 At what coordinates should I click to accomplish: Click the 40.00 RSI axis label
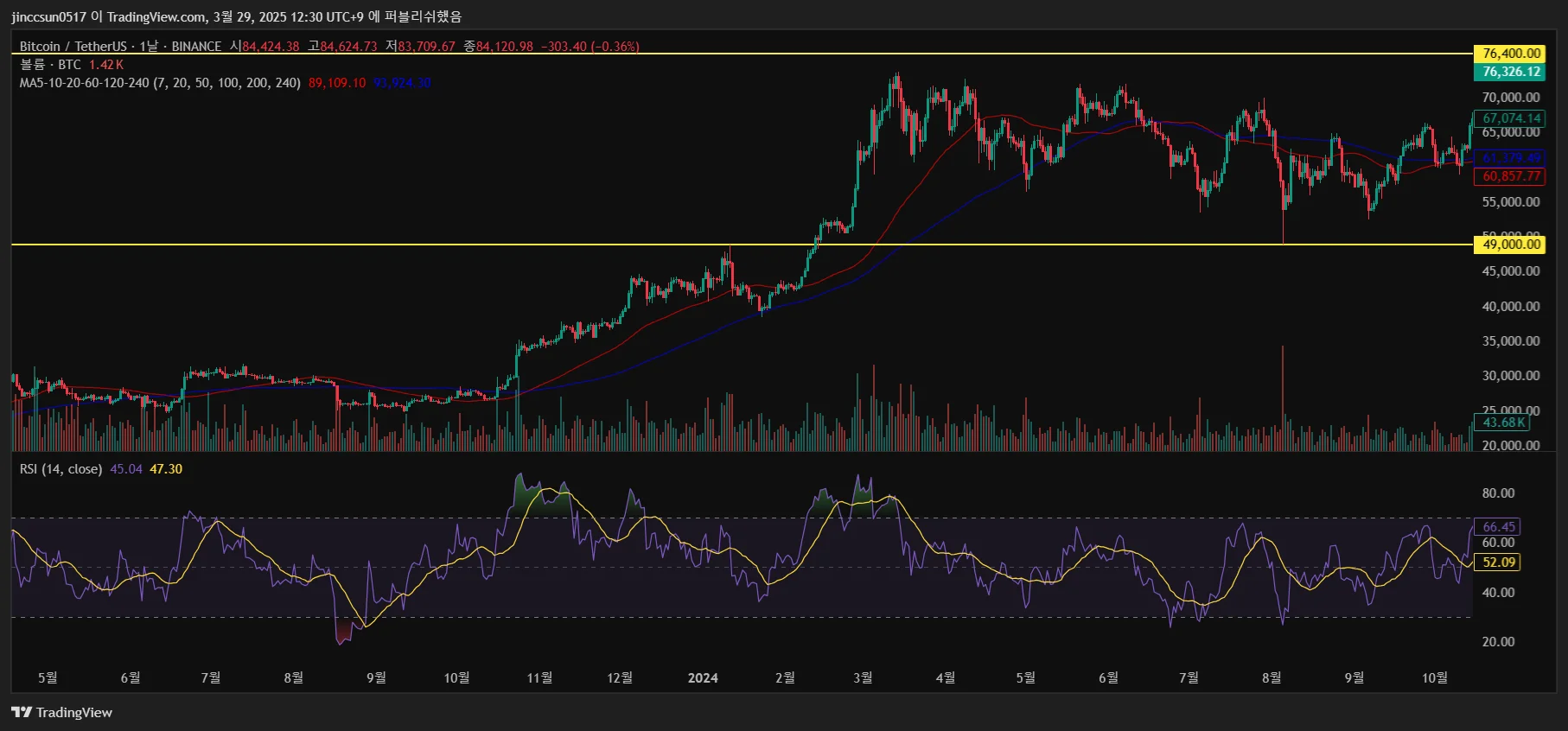[1499, 593]
